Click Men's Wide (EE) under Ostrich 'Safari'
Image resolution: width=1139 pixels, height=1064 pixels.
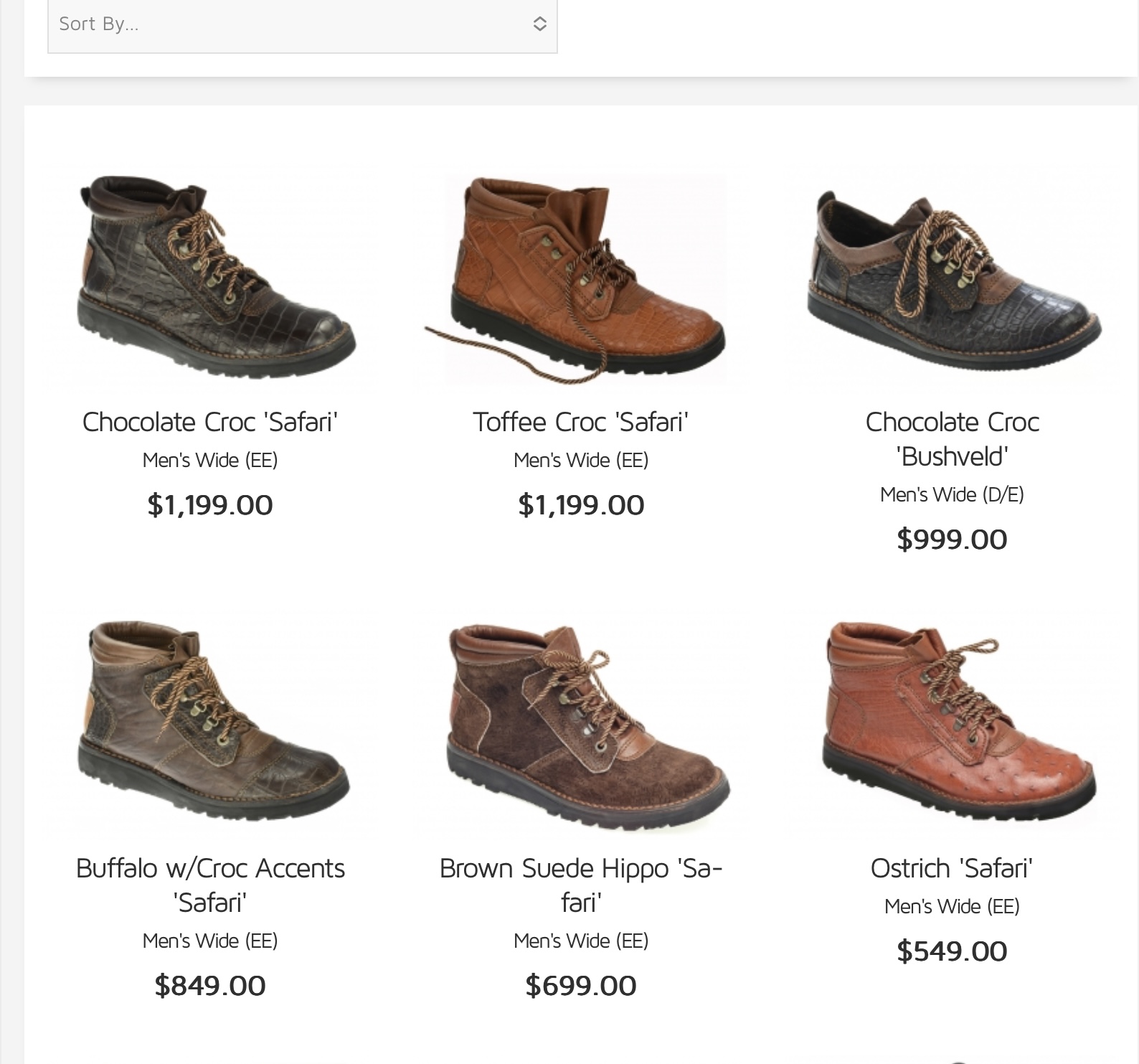[952, 906]
